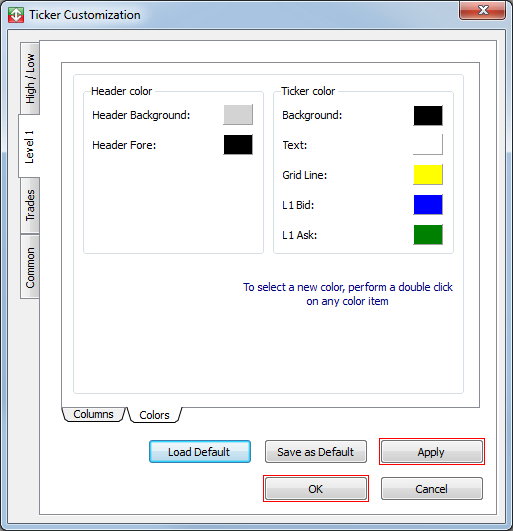Image resolution: width=513 pixels, height=531 pixels.
Task: Select the Colors tab
Action: coord(154,415)
